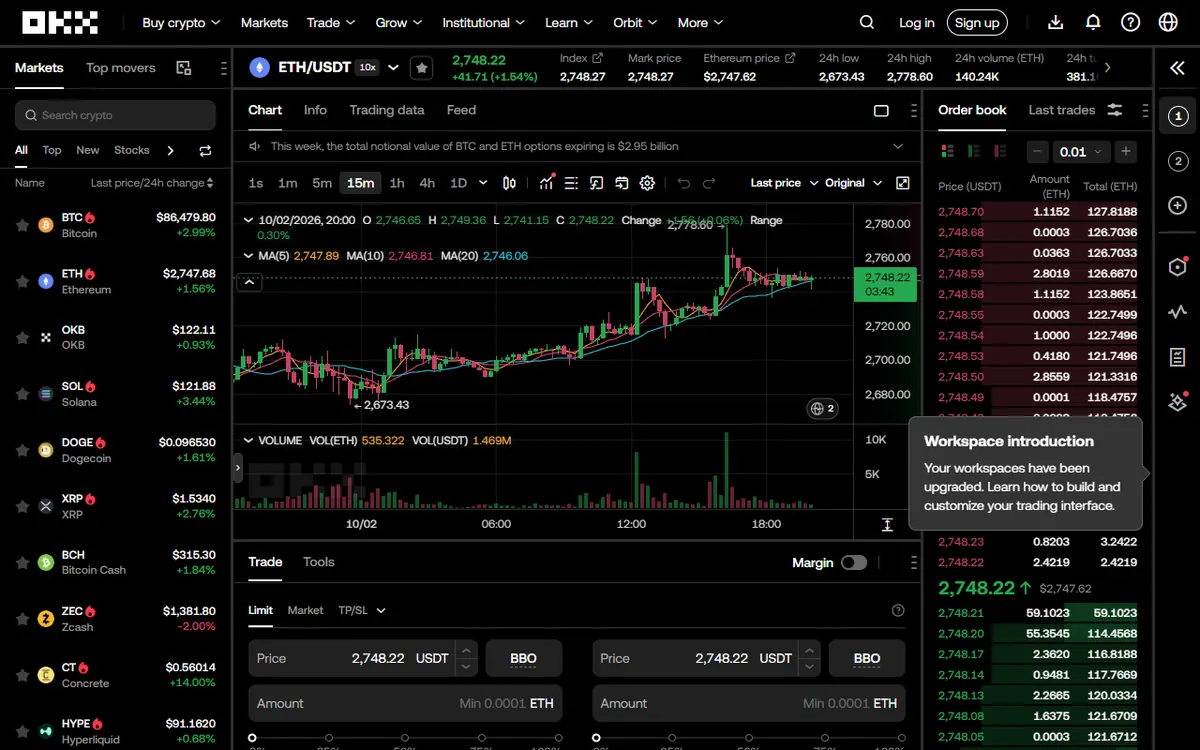The width and height of the screenshot is (1200, 750).
Task: Click the download app icon
Action: coord(1056,22)
